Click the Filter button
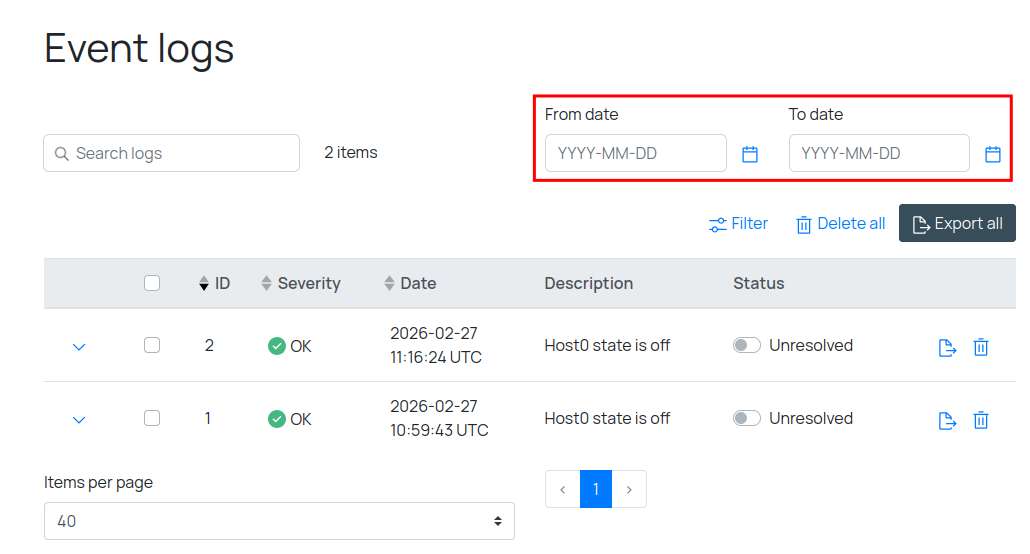This screenshot has height=554, width=1030. [x=738, y=224]
